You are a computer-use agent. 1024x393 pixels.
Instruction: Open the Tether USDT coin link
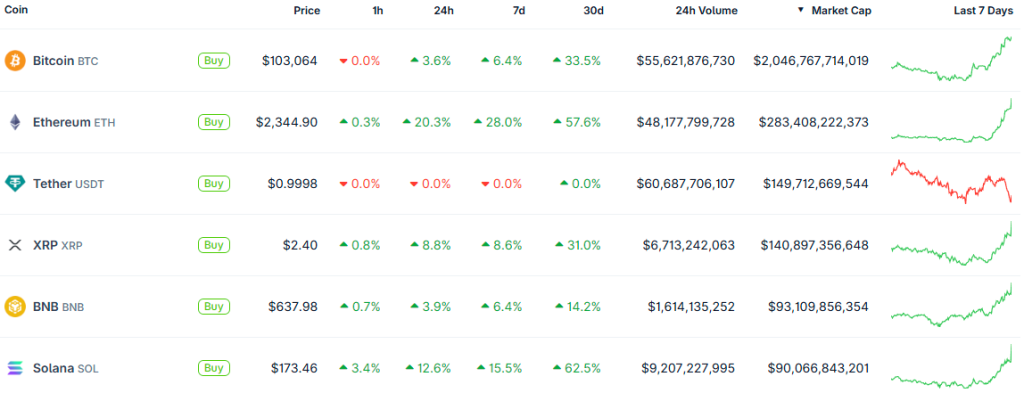click(x=69, y=184)
